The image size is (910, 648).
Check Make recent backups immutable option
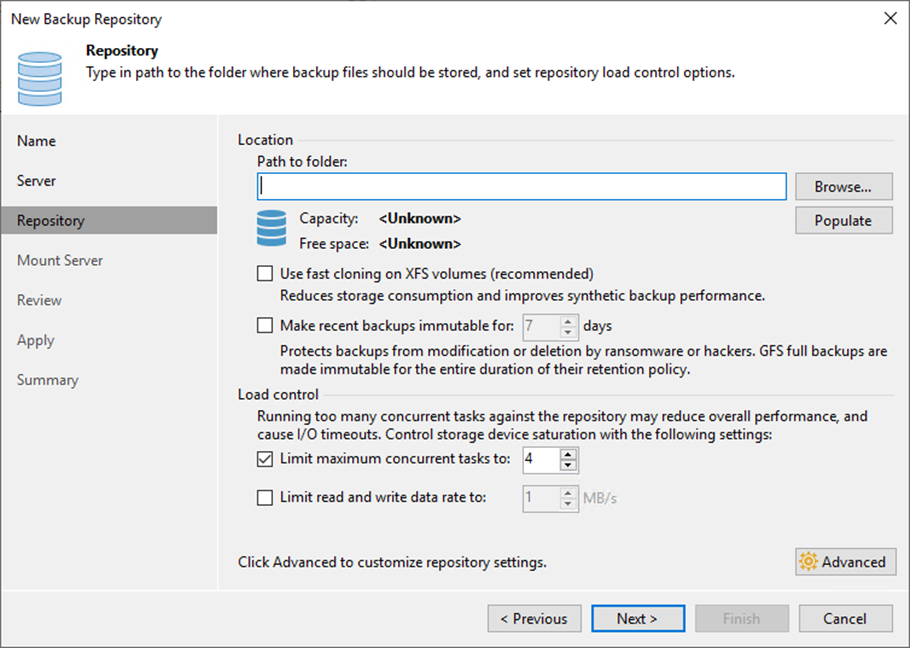[x=265, y=326]
